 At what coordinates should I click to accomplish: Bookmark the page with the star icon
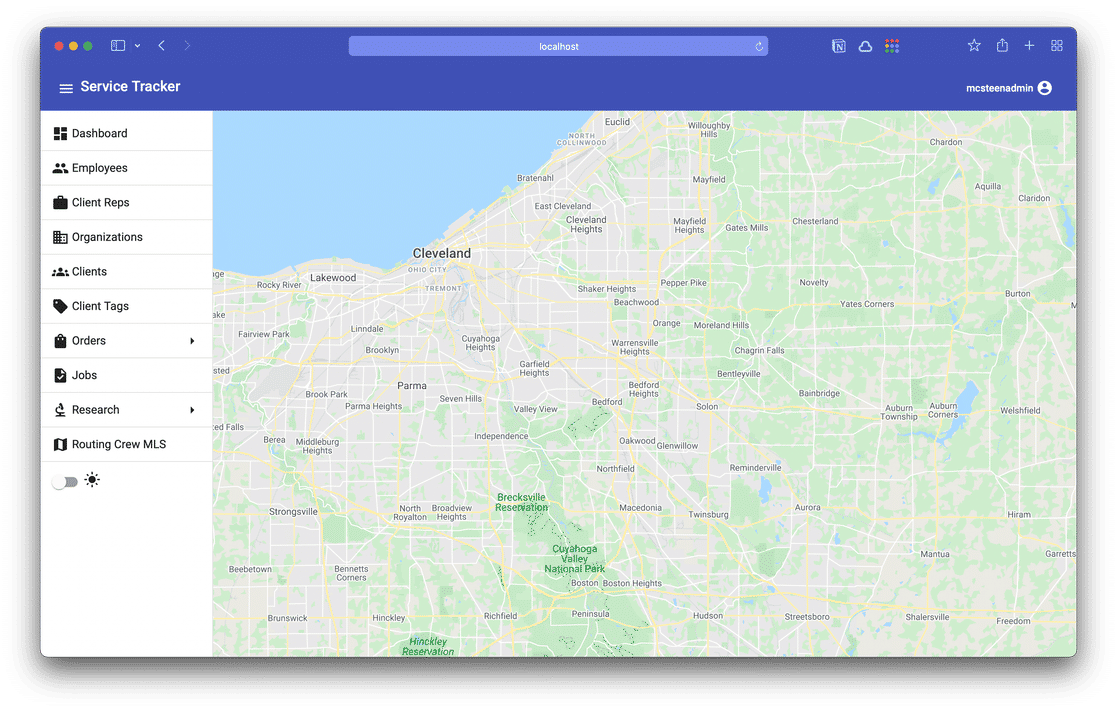pos(974,46)
